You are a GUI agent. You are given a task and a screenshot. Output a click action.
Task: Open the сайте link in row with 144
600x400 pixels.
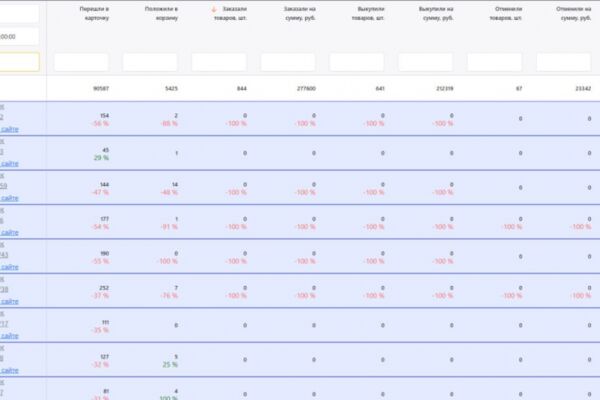pos(10,198)
